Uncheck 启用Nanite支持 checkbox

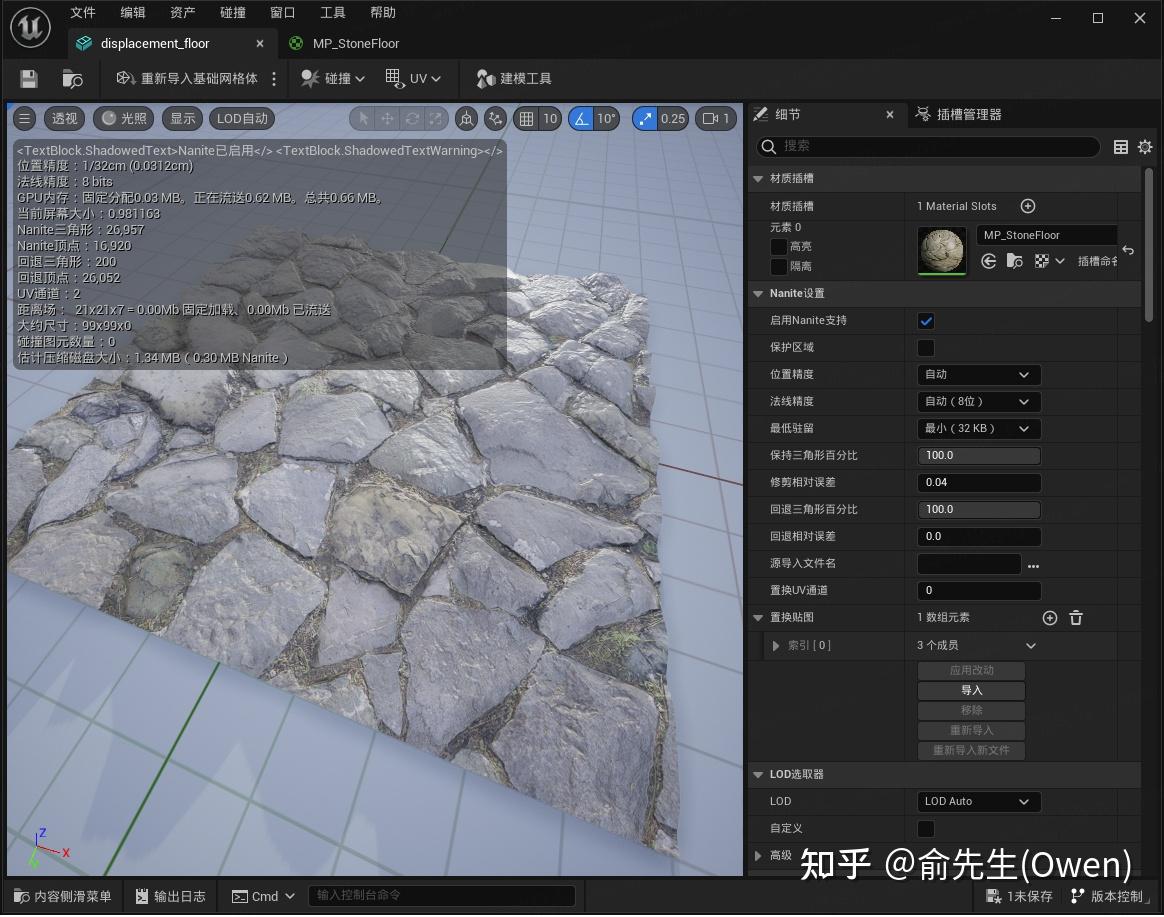coord(925,320)
